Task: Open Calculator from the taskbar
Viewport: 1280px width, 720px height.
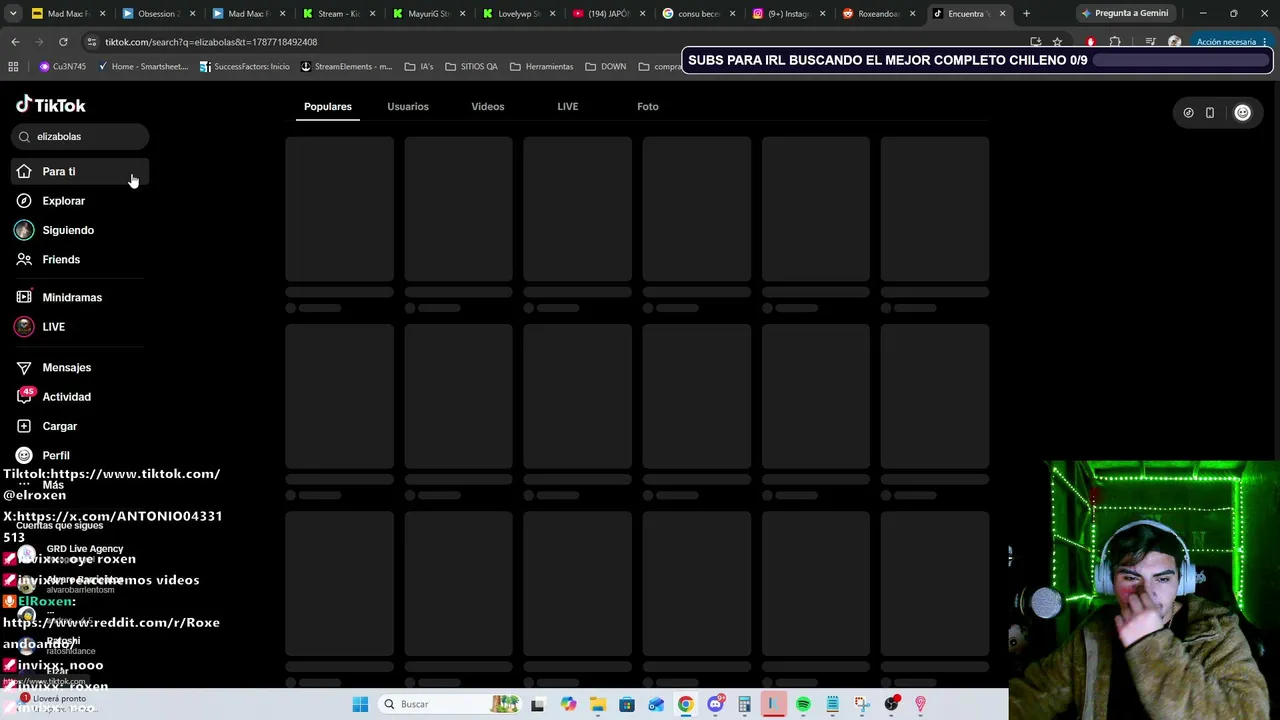Action: point(744,704)
